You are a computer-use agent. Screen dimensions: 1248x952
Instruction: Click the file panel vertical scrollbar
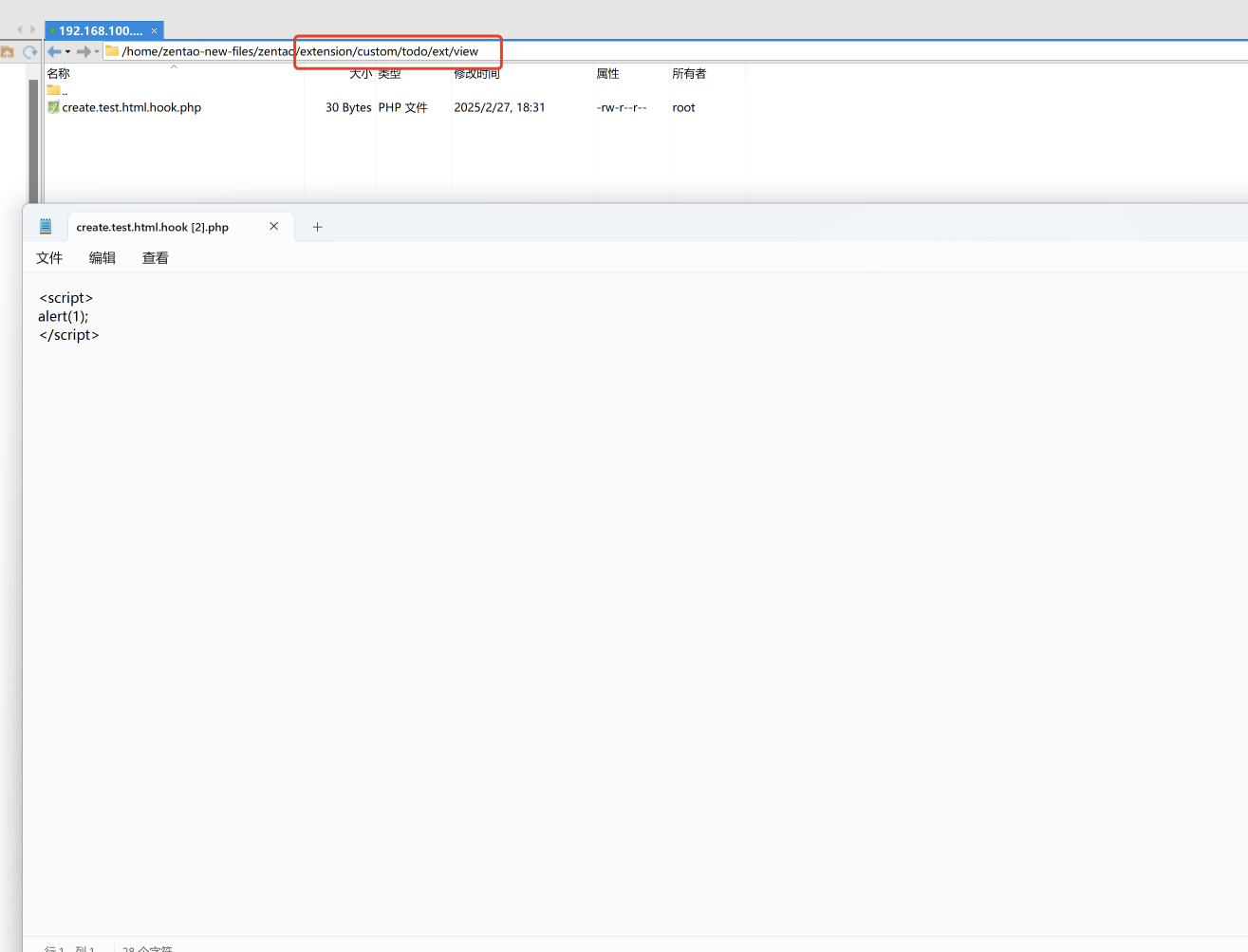point(33,140)
